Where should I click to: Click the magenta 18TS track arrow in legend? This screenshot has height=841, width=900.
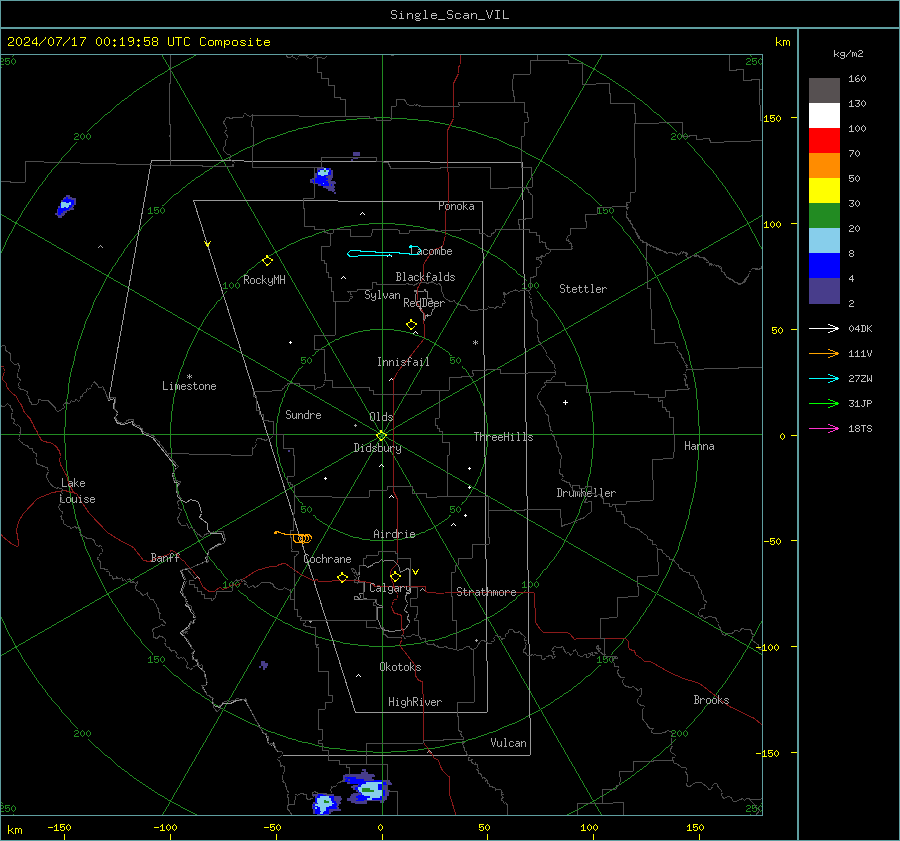pyautogui.click(x=824, y=428)
